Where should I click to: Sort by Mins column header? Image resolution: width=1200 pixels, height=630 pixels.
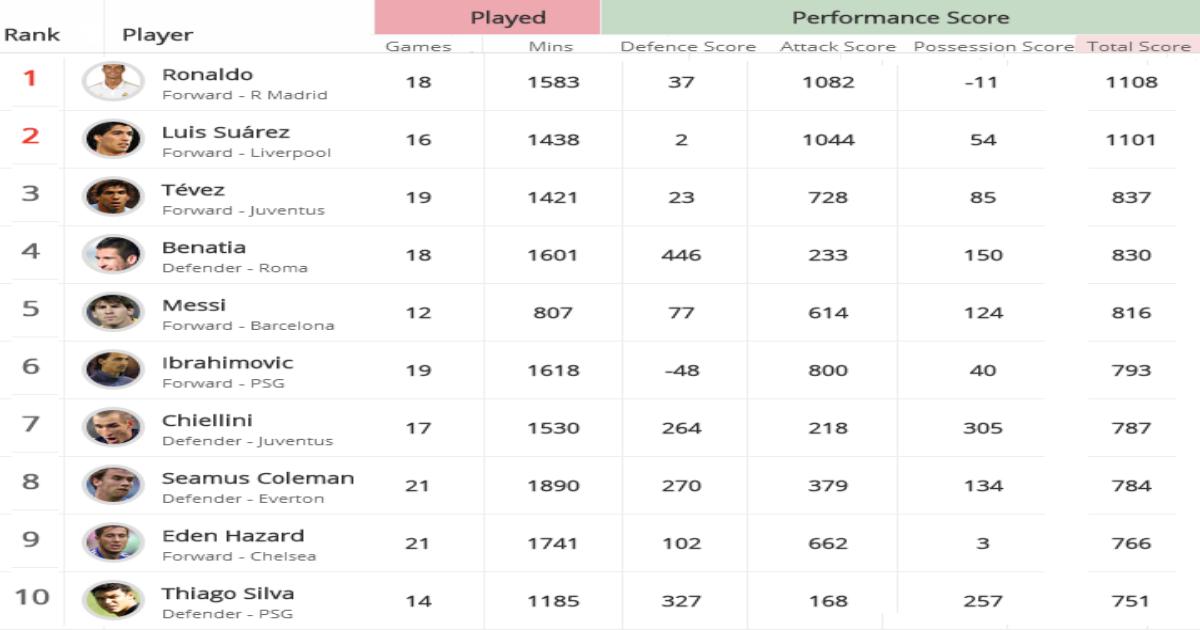point(551,46)
